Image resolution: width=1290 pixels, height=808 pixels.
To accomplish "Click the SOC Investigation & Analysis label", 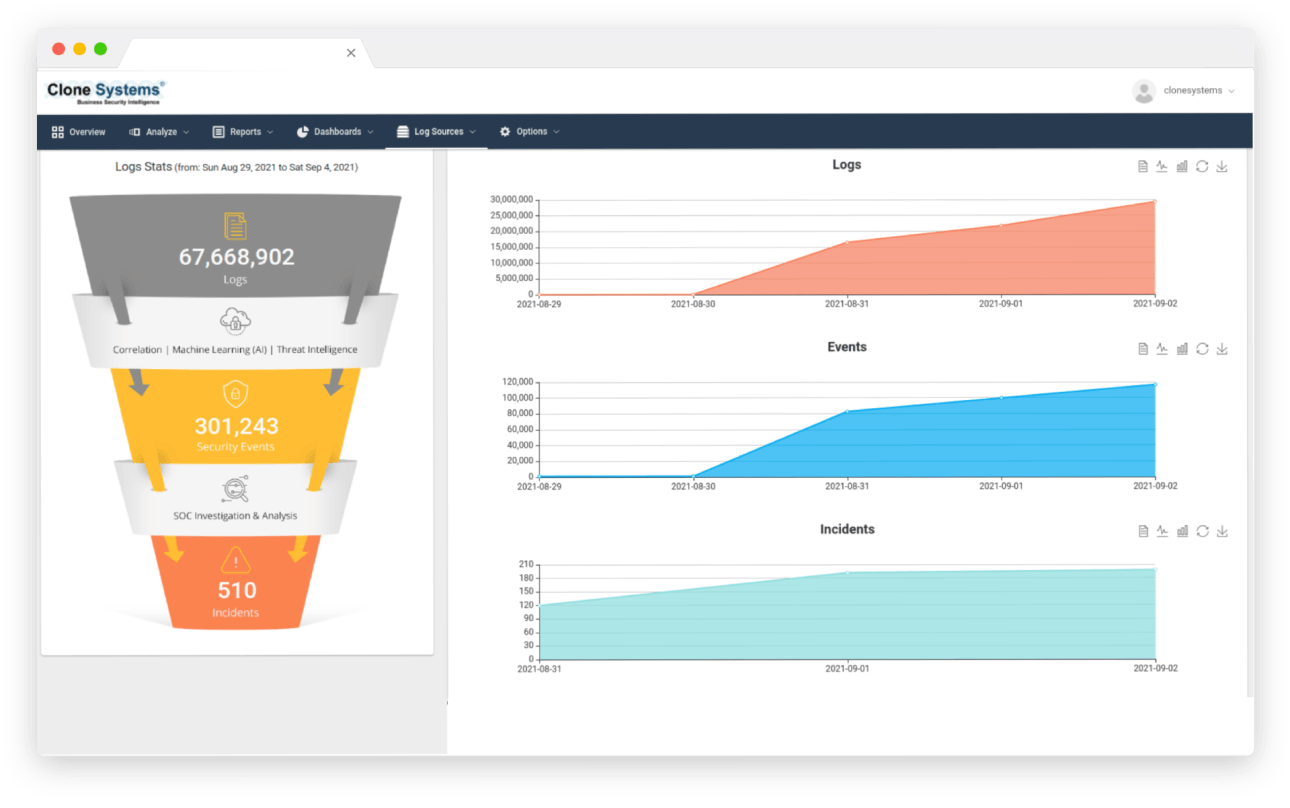I will [235, 516].
